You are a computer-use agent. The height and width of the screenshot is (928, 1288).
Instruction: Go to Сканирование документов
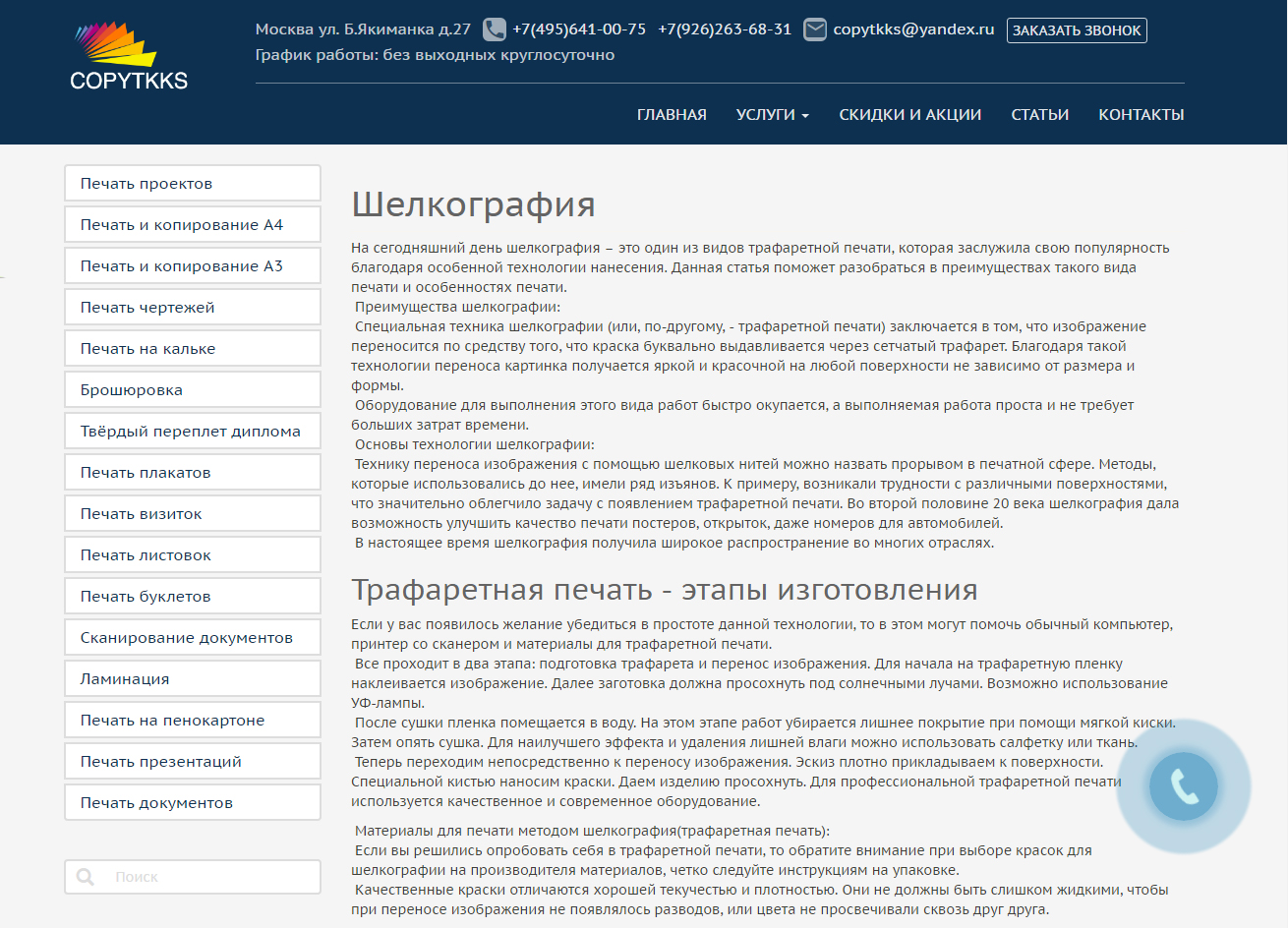click(x=193, y=638)
